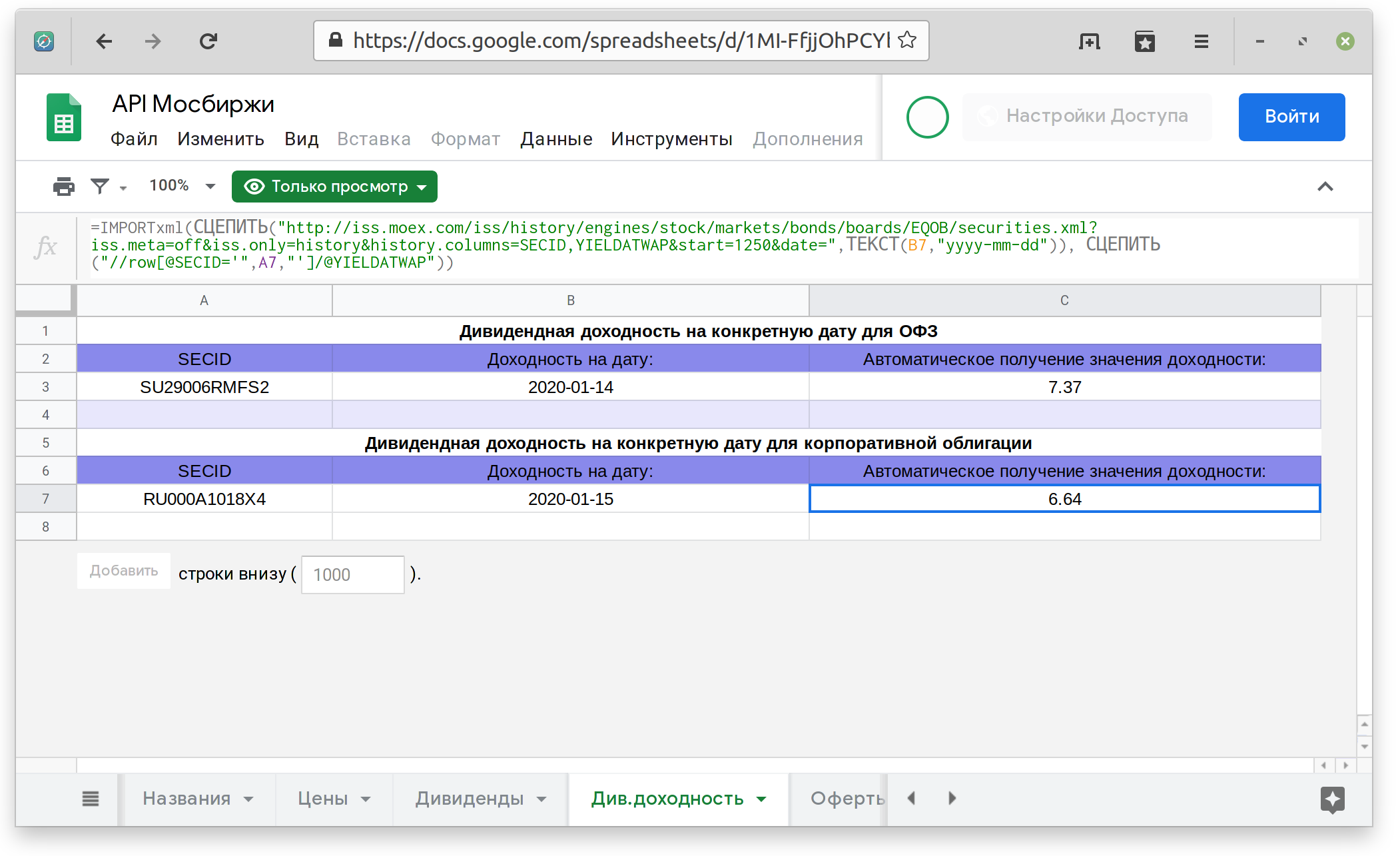This screenshot has width=1400, height=856.
Task: Open the all sheets list icon
Action: [91, 798]
